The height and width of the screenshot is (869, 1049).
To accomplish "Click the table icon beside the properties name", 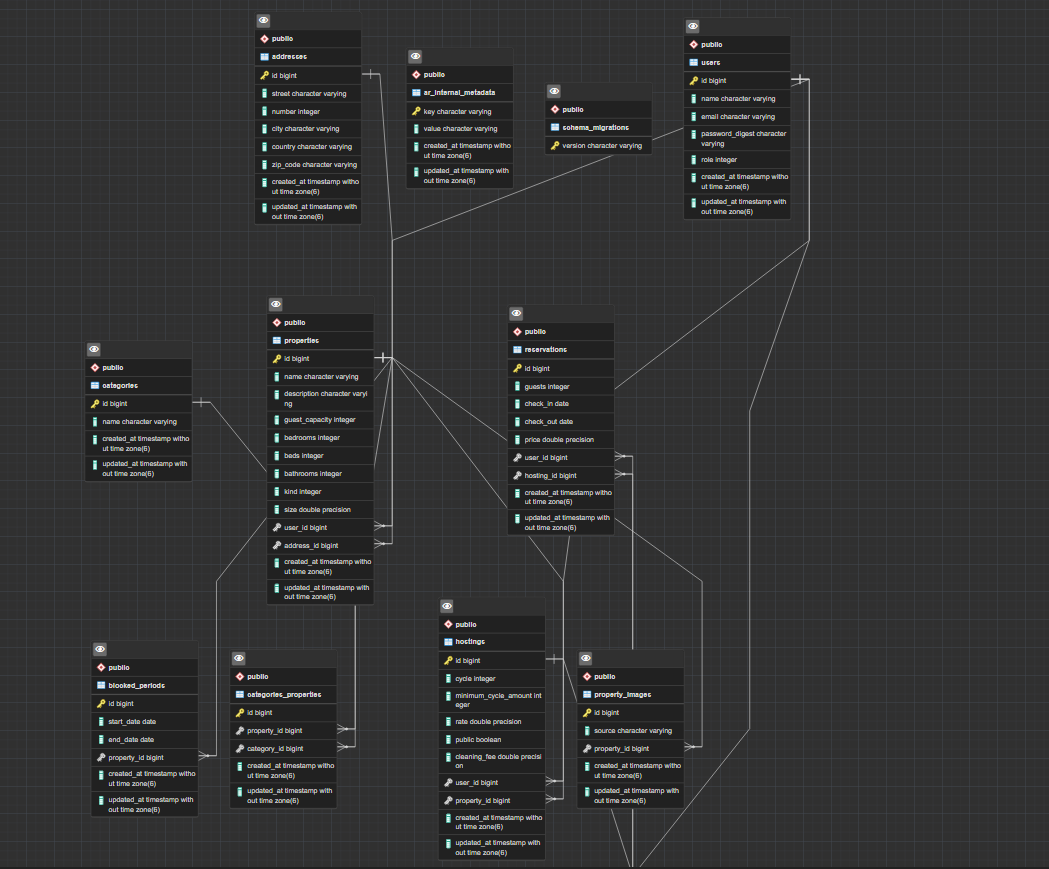I will click(x=277, y=340).
